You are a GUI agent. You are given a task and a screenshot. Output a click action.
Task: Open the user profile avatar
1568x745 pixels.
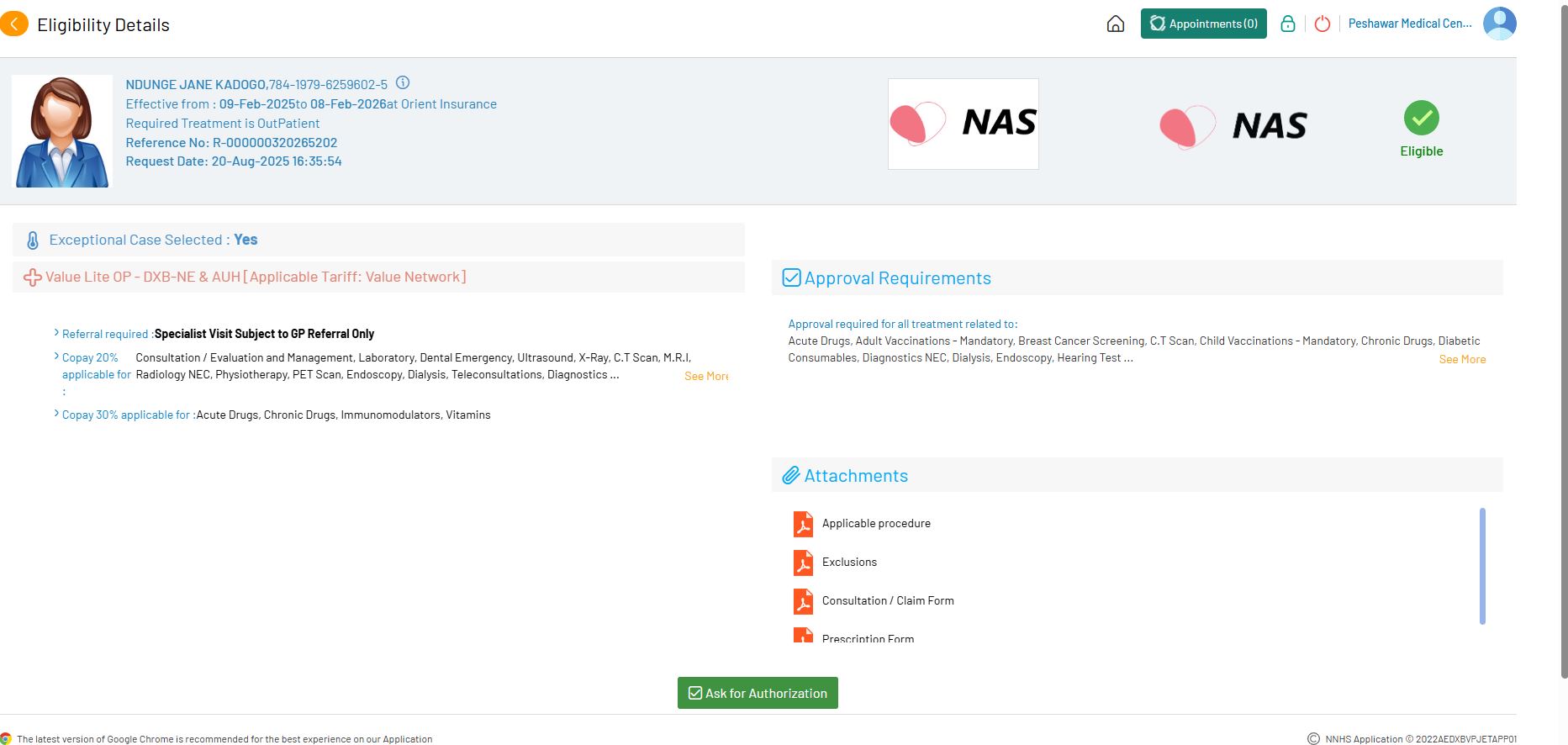click(x=1499, y=24)
